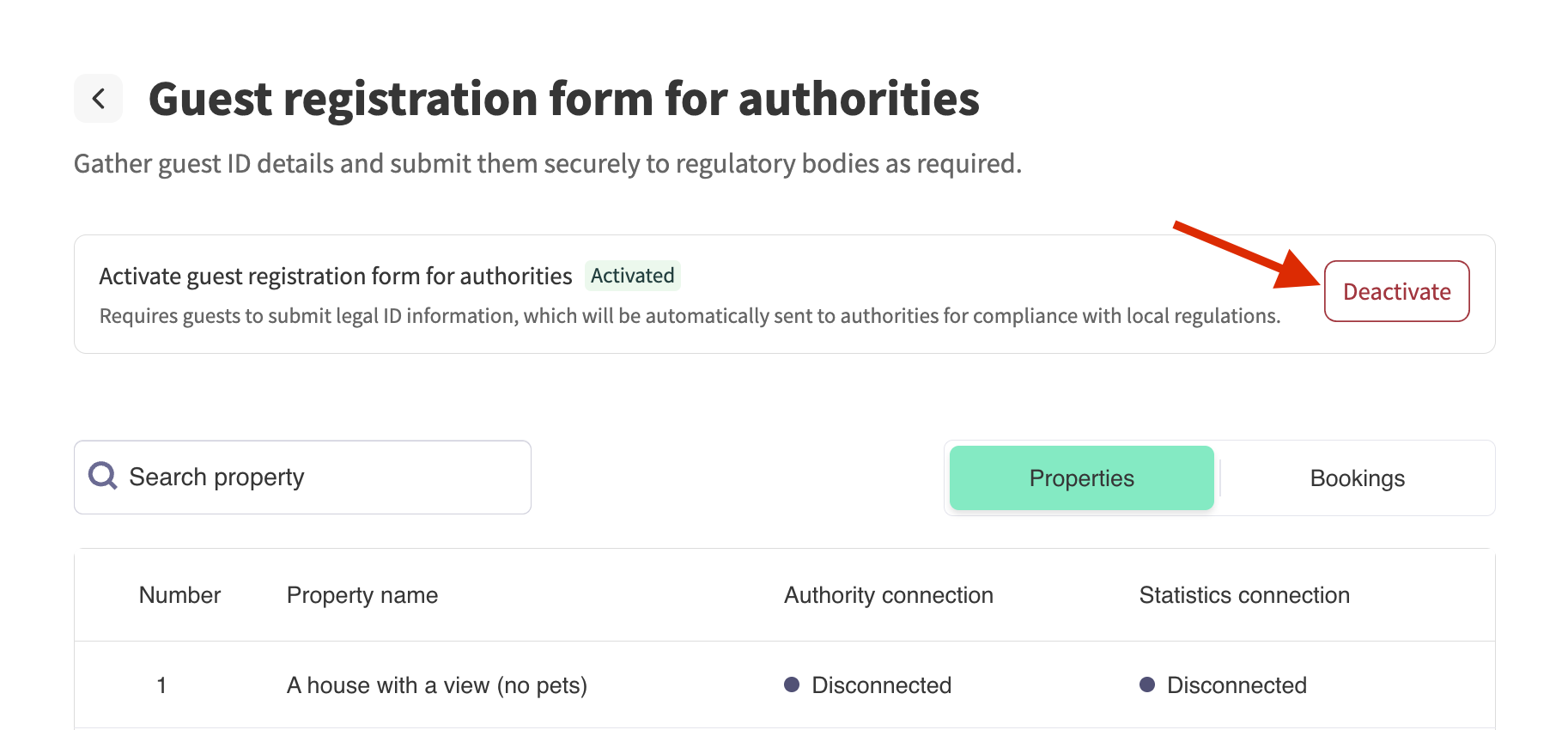Click the Statistics connection column header
The width and height of the screenshot is (1568, 730).
click(x=1243, y=595)
